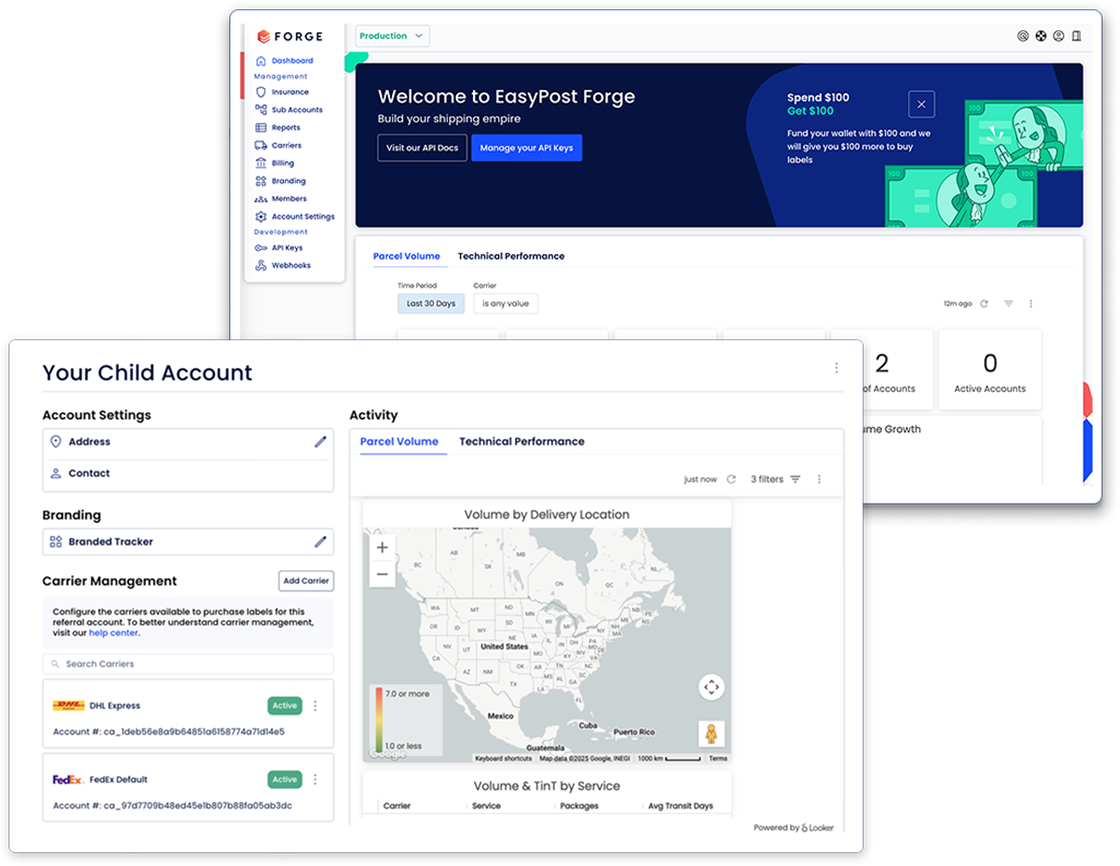Open Reports from the sidebar
The width and height of the screenshot is (1120, 866).
click(278, 128)
